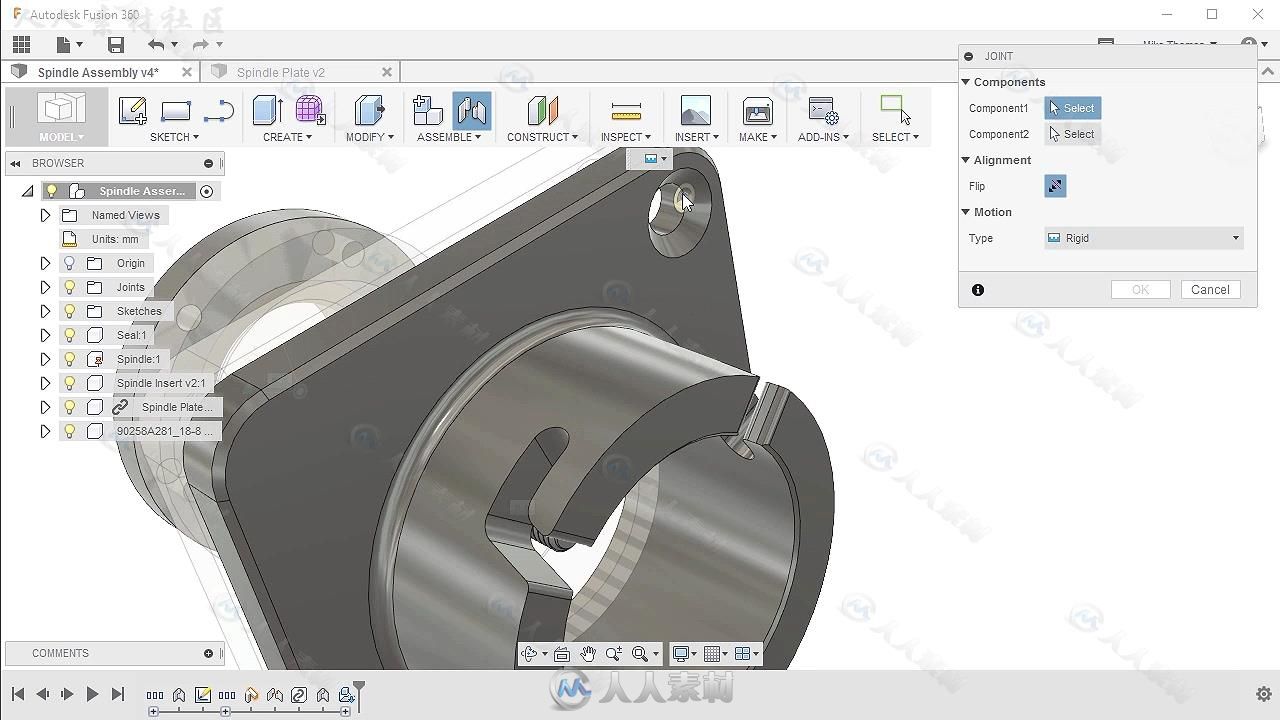Toggle visibility bulb of 90258A281 component

(69, 431)
